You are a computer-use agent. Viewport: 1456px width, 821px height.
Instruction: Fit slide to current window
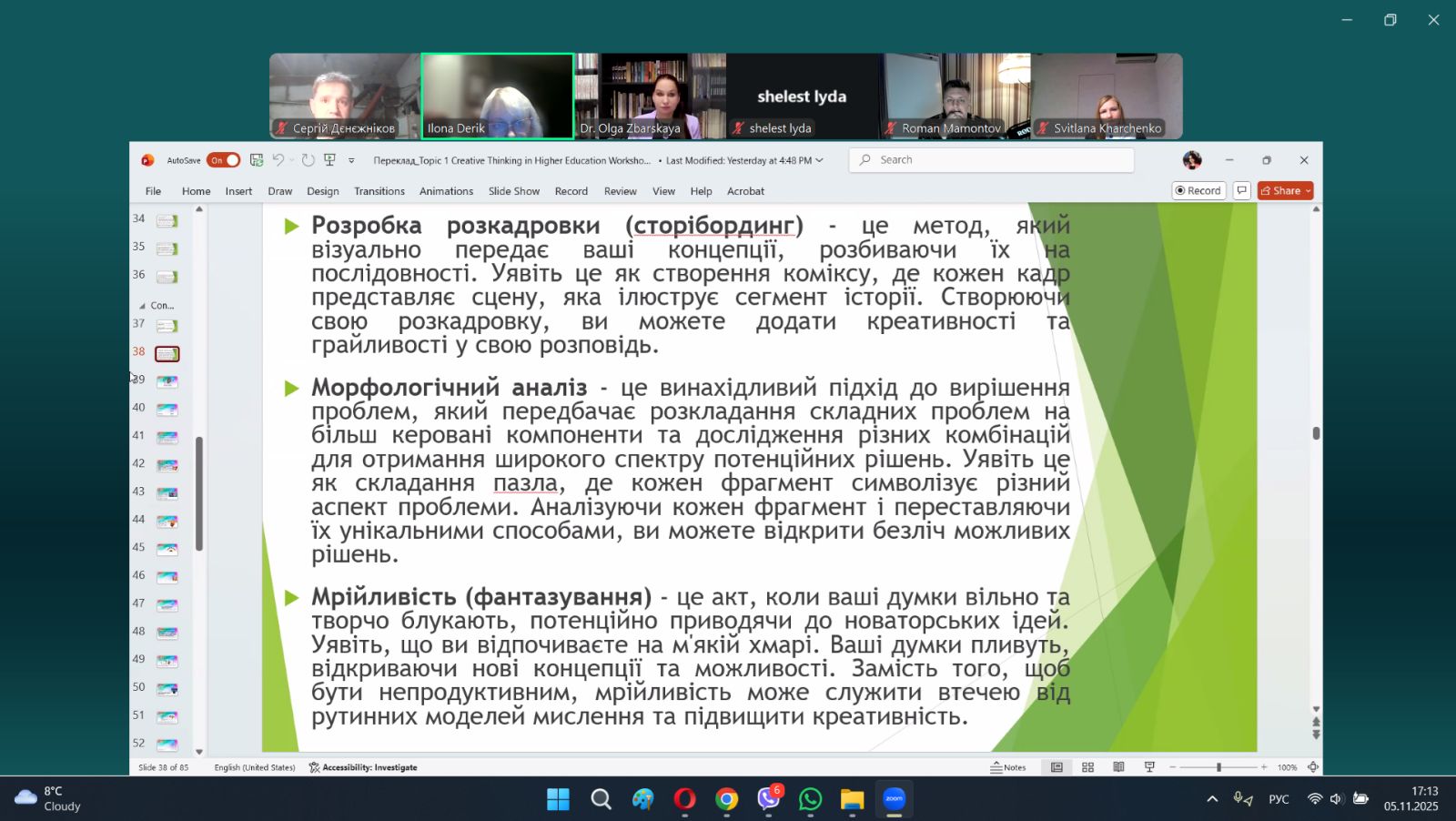[x=1312, y=767]
